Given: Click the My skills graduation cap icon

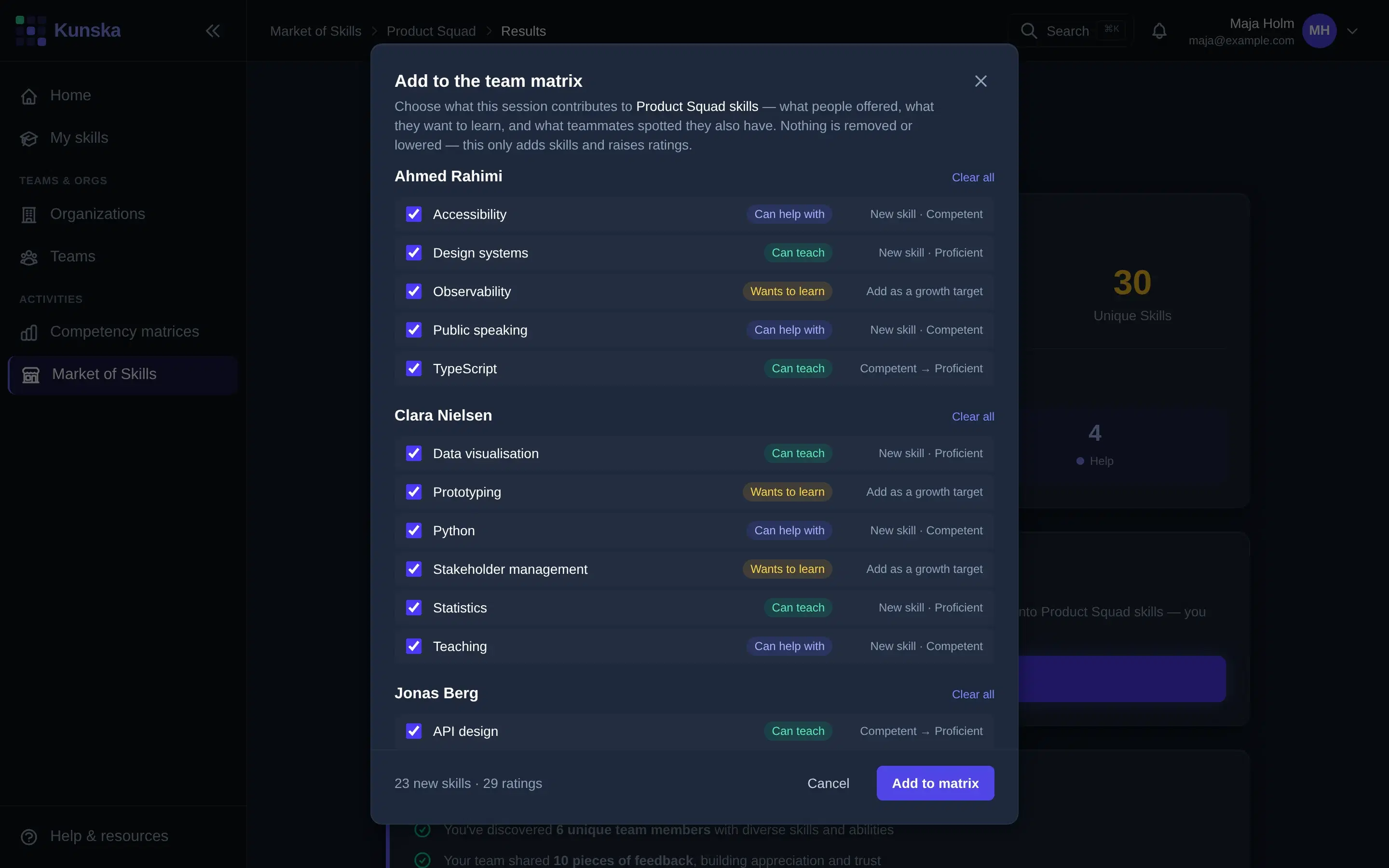Looking at the screenshot, I should tap(29, 138).
